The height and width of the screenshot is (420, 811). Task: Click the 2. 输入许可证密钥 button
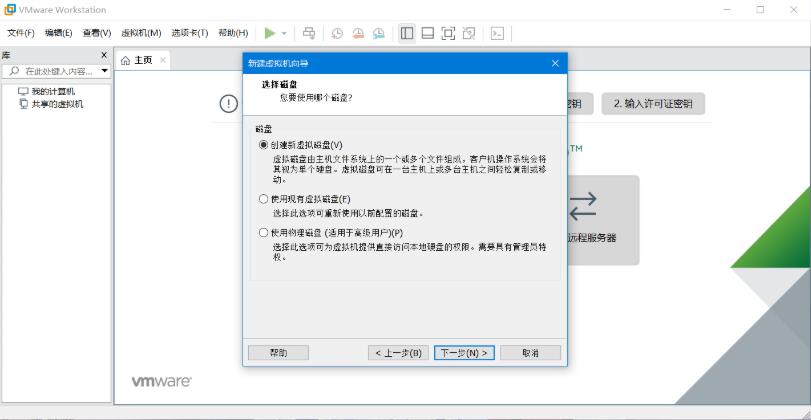[653, 103]
